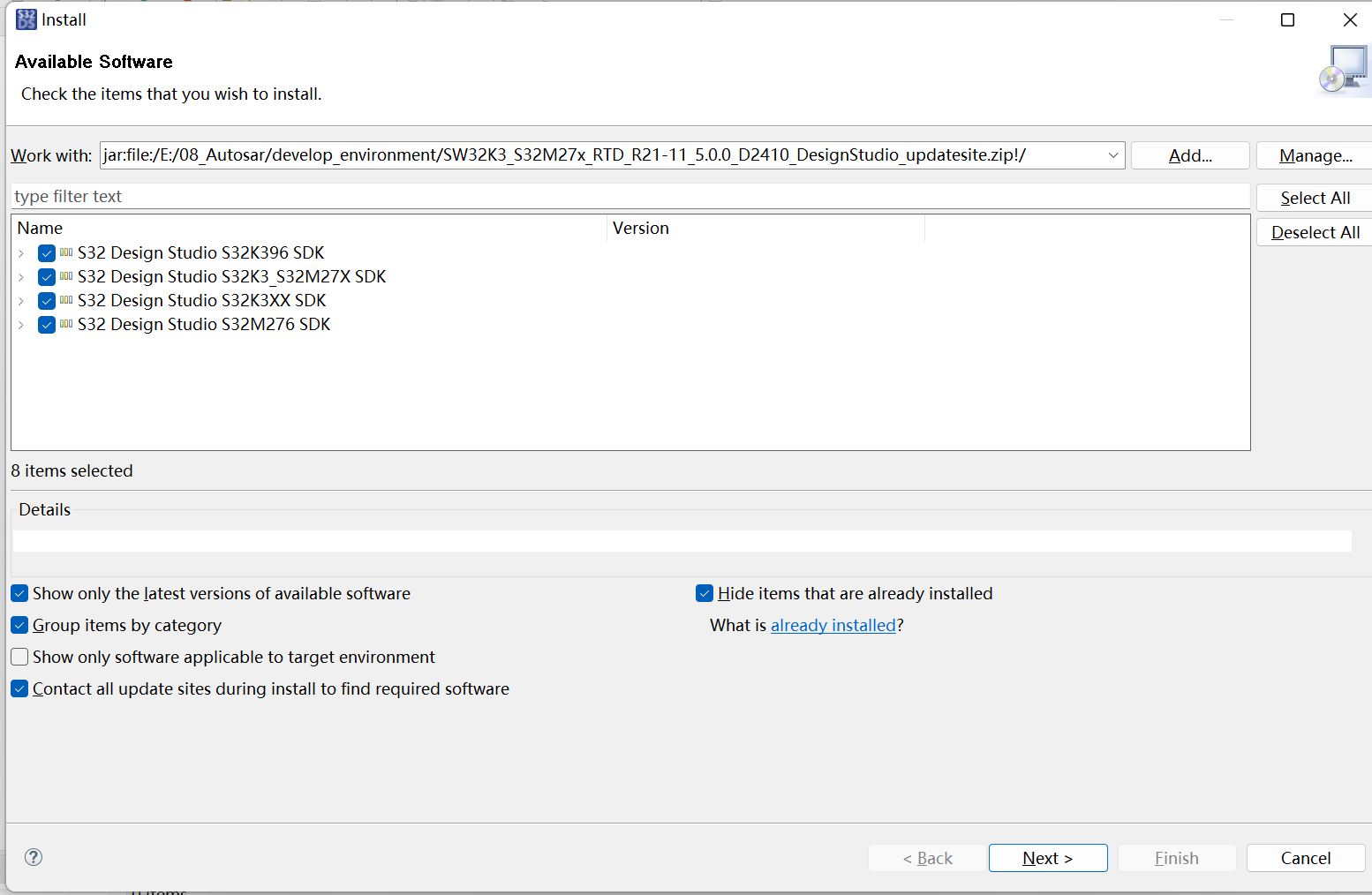The height and width of the screenshot is (895, 1372).
Task: Expand the S32K396 SDK tree node
Action: [21, 253]
